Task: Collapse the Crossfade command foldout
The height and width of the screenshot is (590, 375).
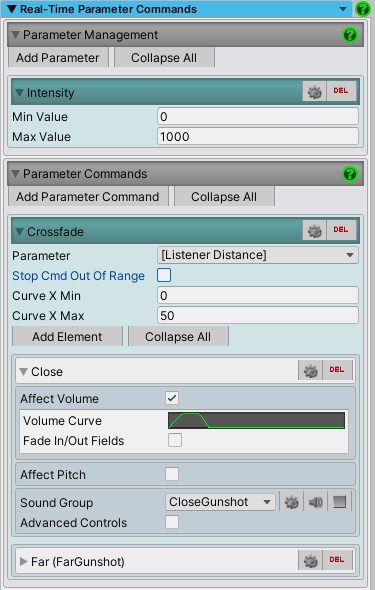Action: pyautogui.click(x=20, y=231)
